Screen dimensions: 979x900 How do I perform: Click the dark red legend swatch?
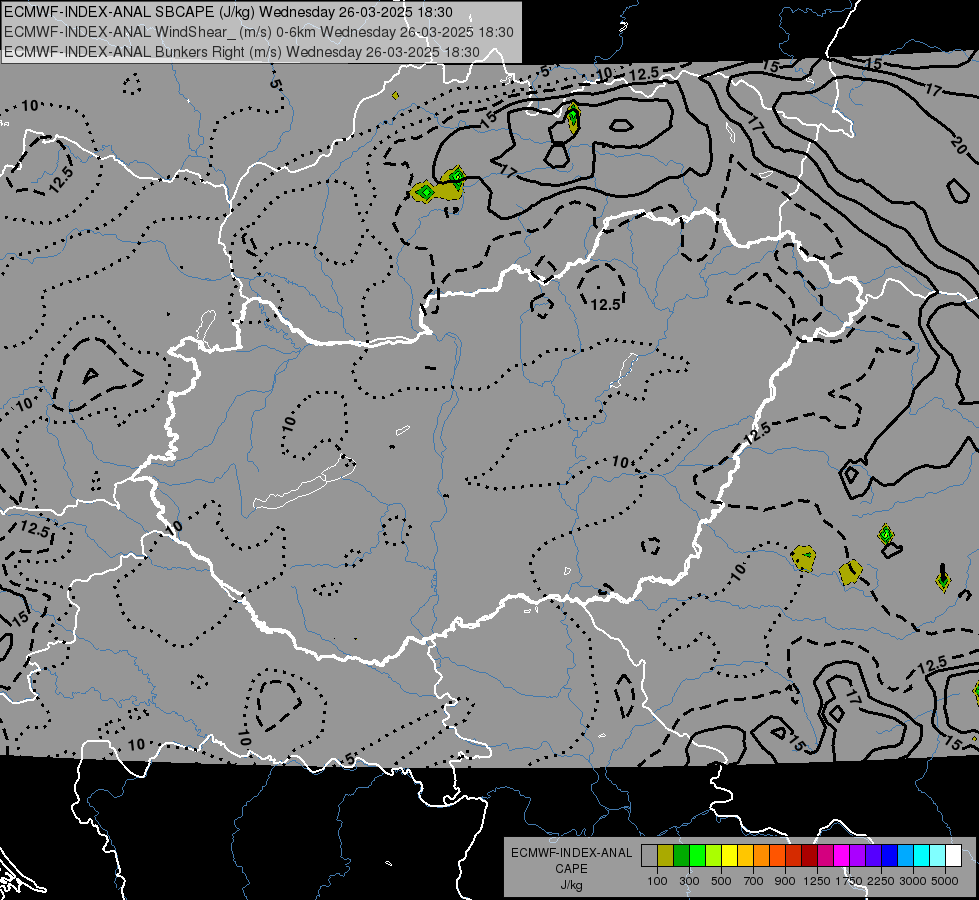point(809,855)
